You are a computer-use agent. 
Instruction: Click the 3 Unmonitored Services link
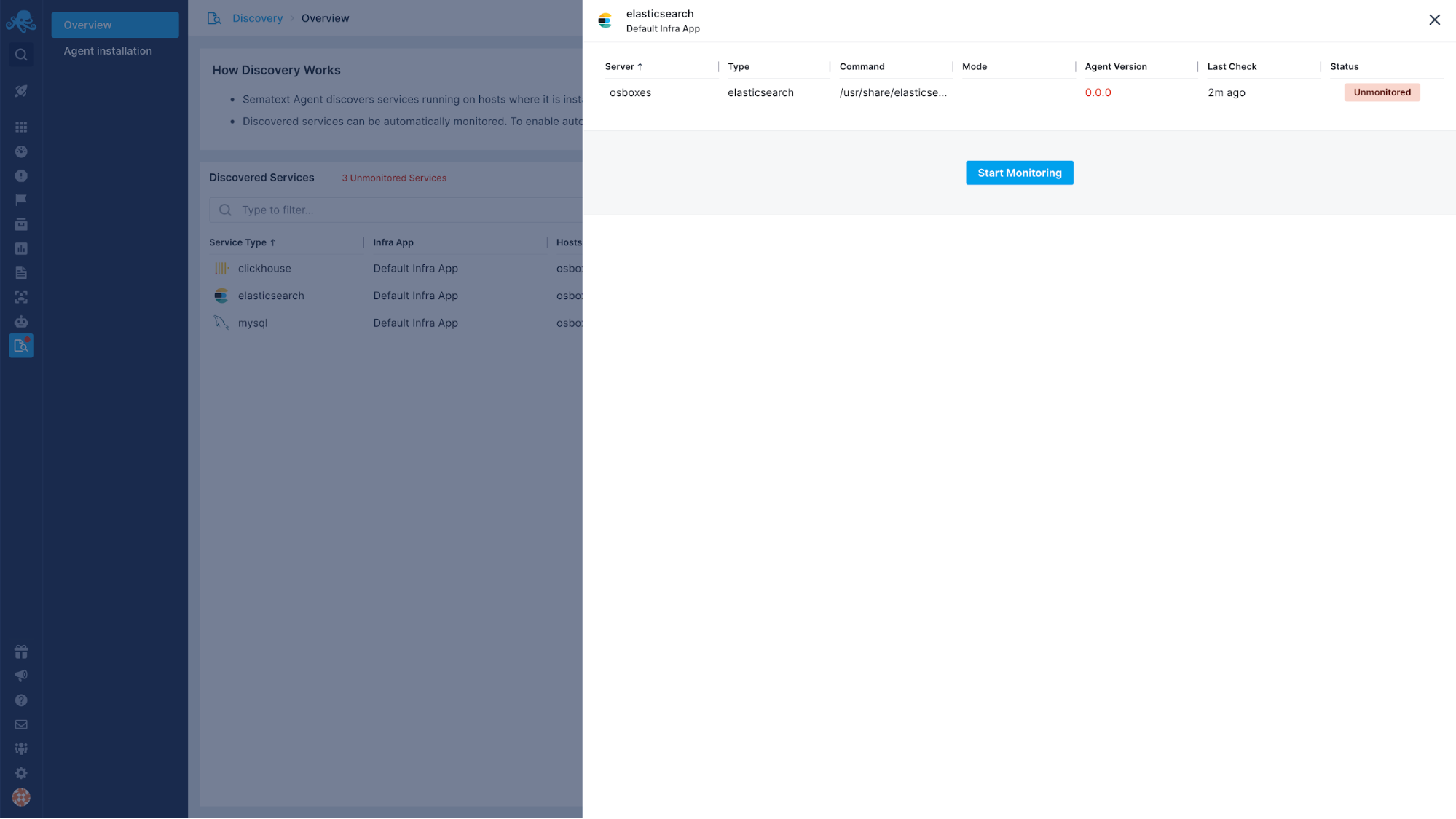[394, 178]
